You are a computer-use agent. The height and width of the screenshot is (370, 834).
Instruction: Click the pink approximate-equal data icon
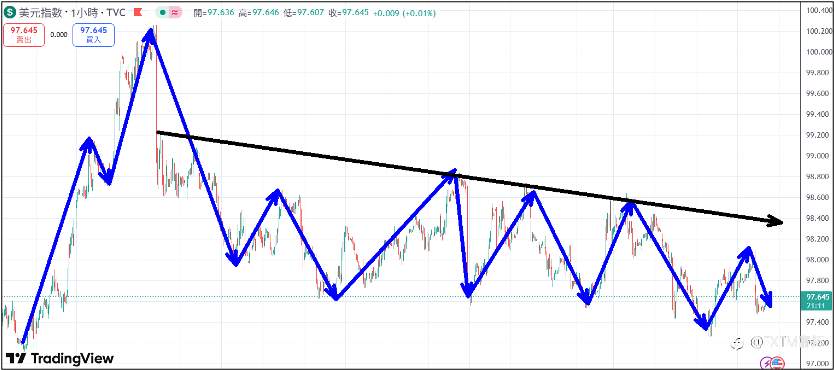click(x=174, y=13)
